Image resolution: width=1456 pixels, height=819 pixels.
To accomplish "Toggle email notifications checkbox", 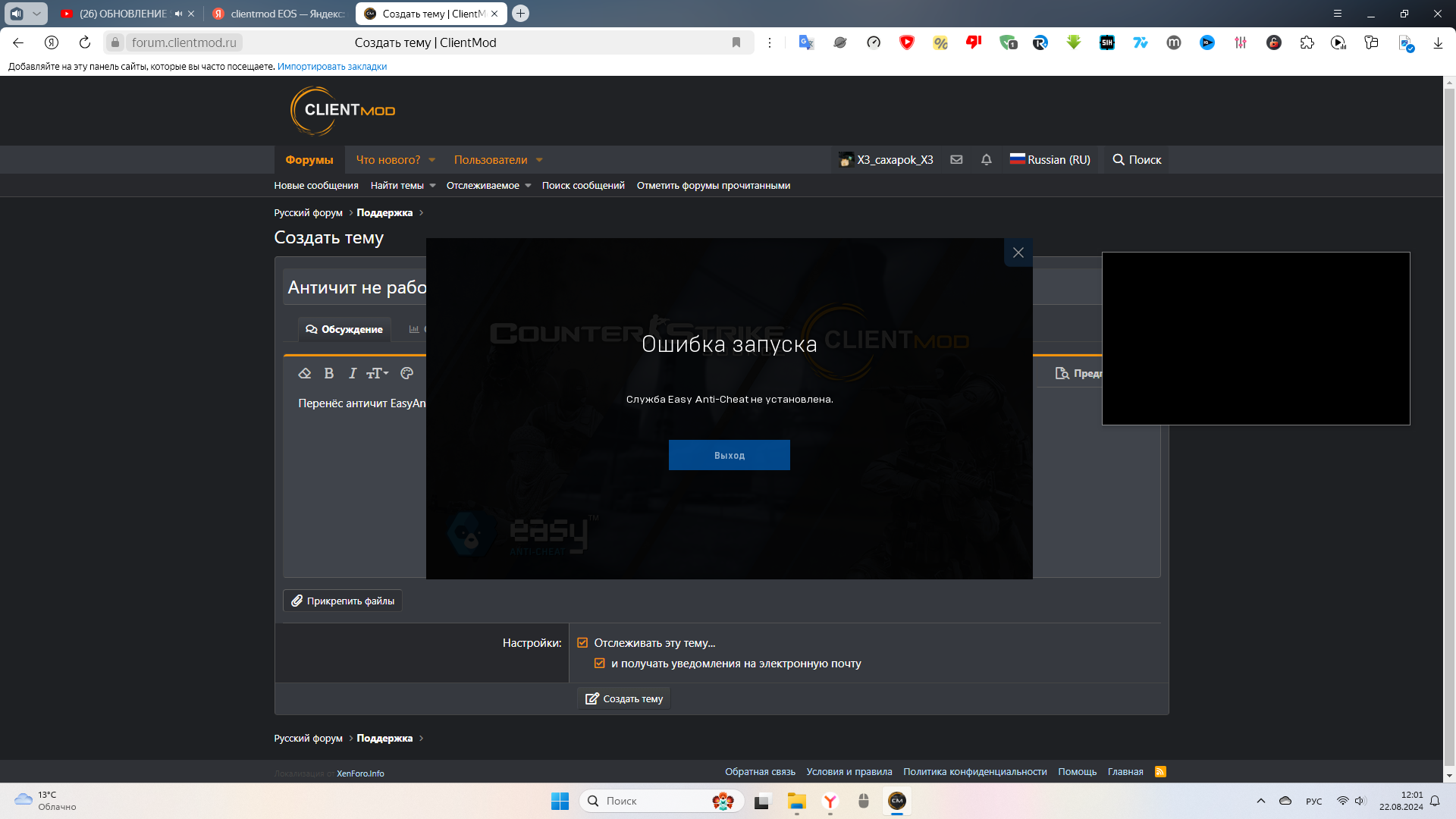I will click(600, 664).
